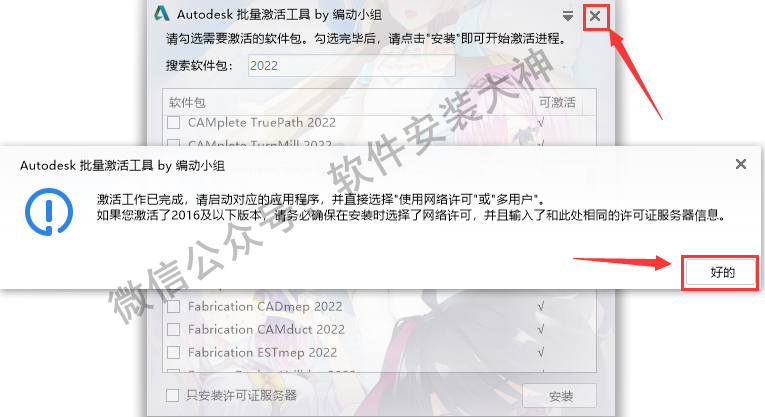The height and width of the screenshot is (417, 765).
Task: Close the activation complete message dialog
Action: (x=741, y=164)
